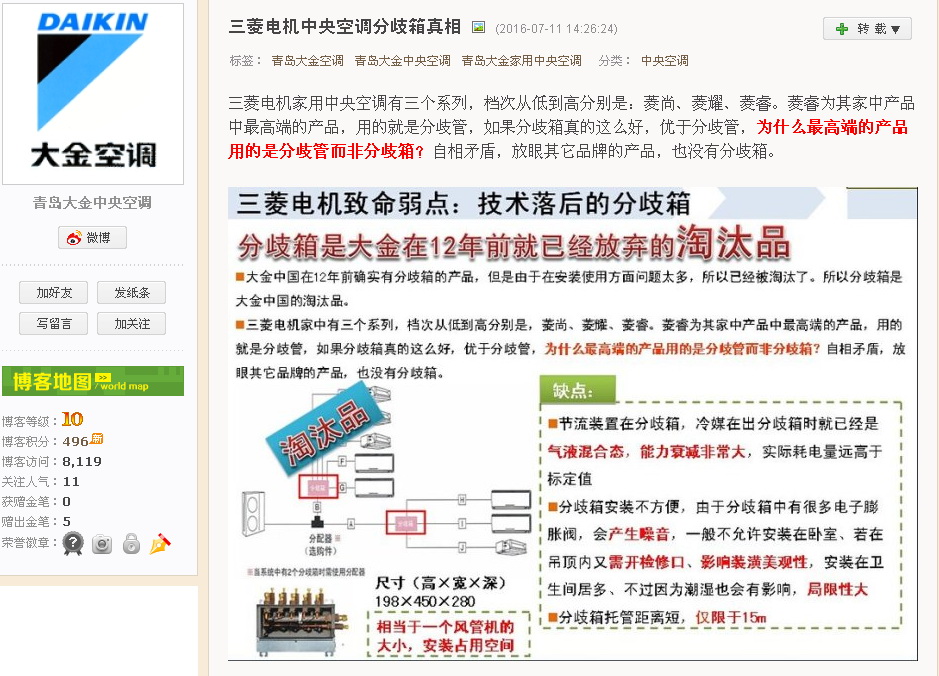939x676 pixels.
Task: Open the 青岛大金空调 tag link
Action: point(307,60)
